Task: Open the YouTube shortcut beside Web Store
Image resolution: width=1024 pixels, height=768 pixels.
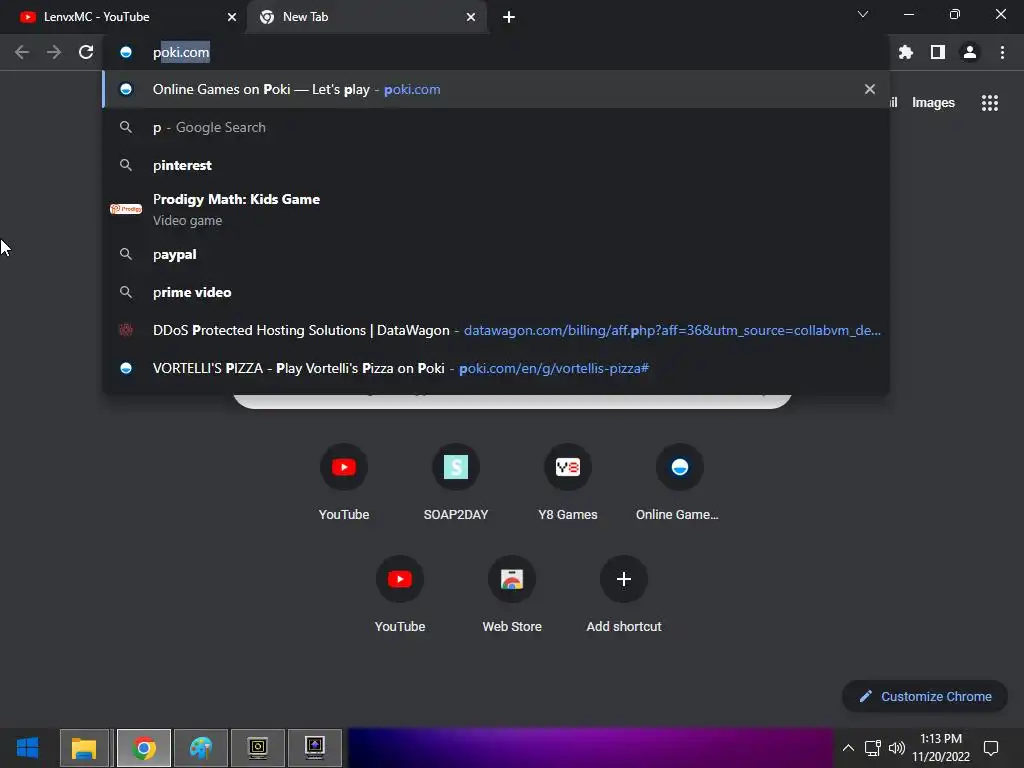Action: point(400,595)
